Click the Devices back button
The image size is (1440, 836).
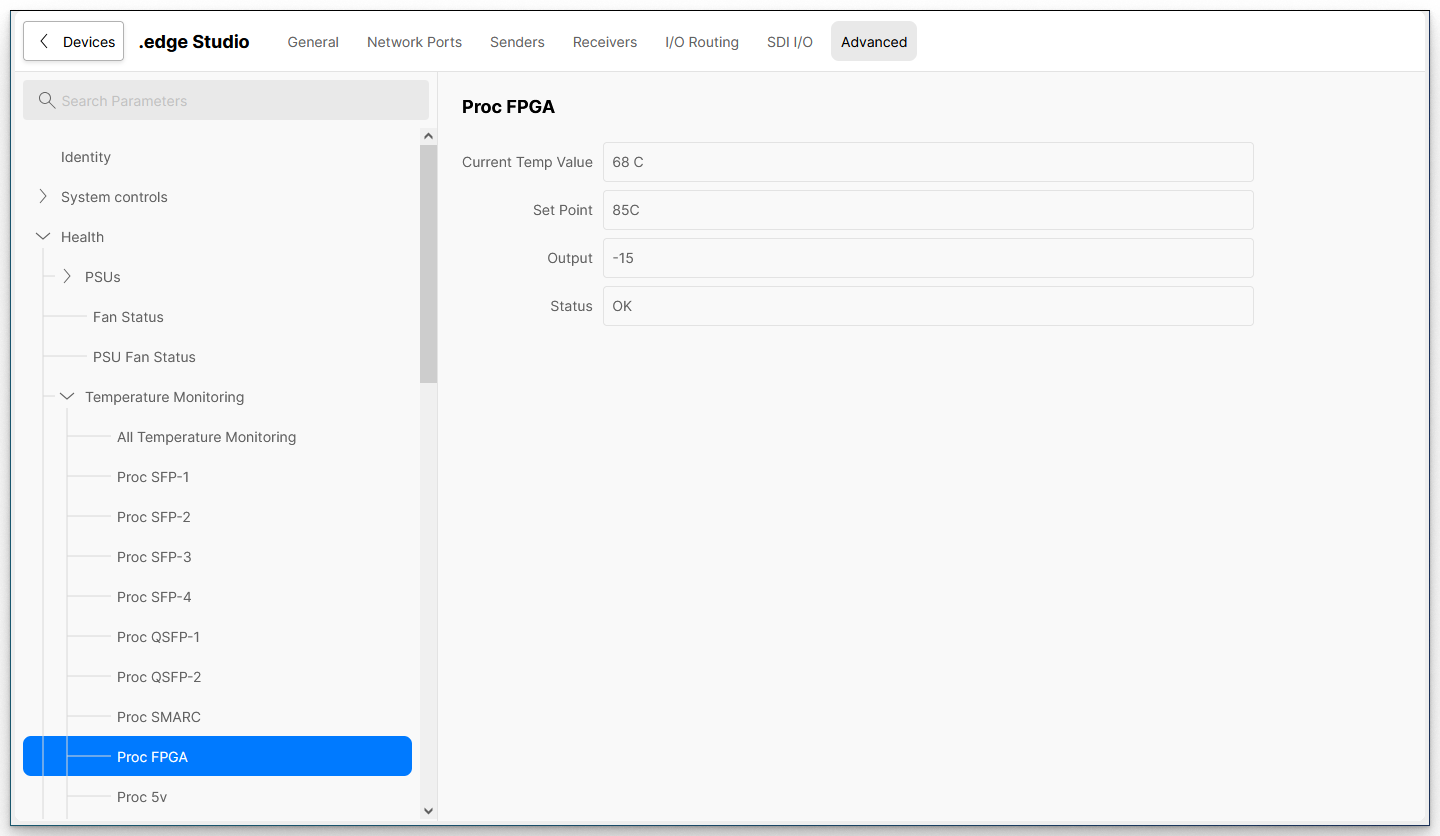pyautogui.click(x=74, y=42)
